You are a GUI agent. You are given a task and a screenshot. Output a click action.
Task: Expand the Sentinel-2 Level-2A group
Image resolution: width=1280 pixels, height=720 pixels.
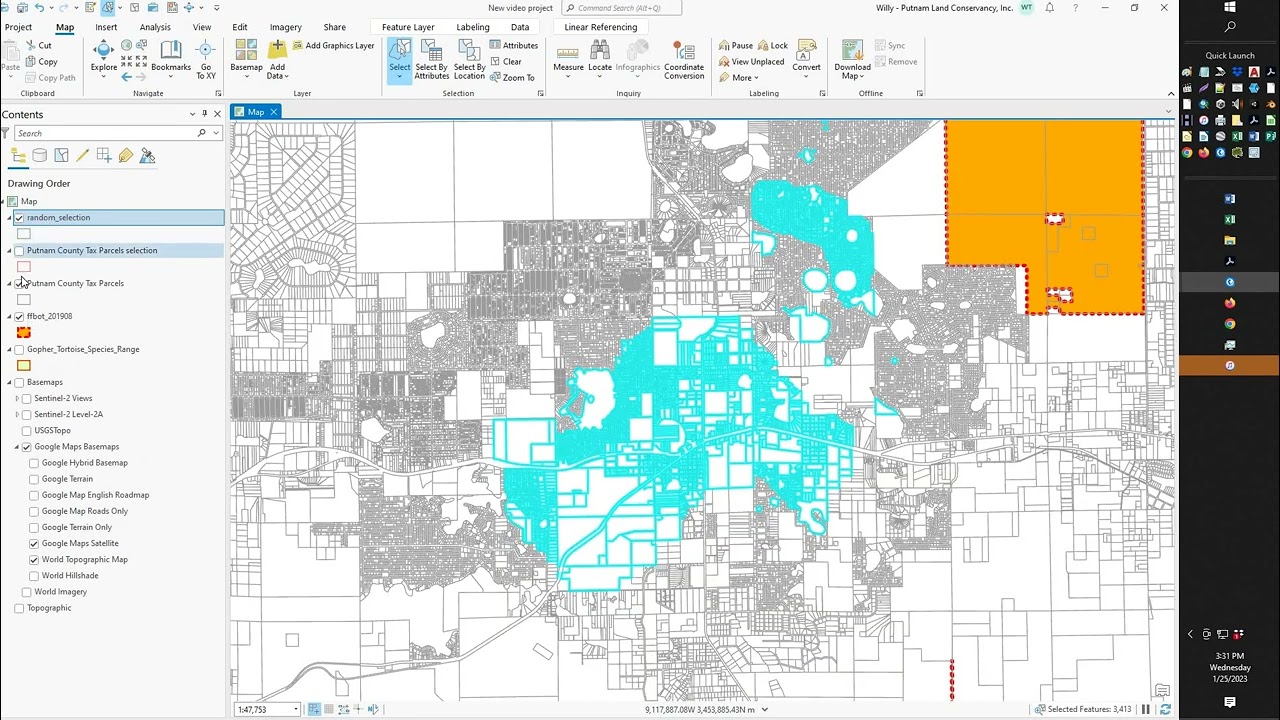click(x=17, y=414)
